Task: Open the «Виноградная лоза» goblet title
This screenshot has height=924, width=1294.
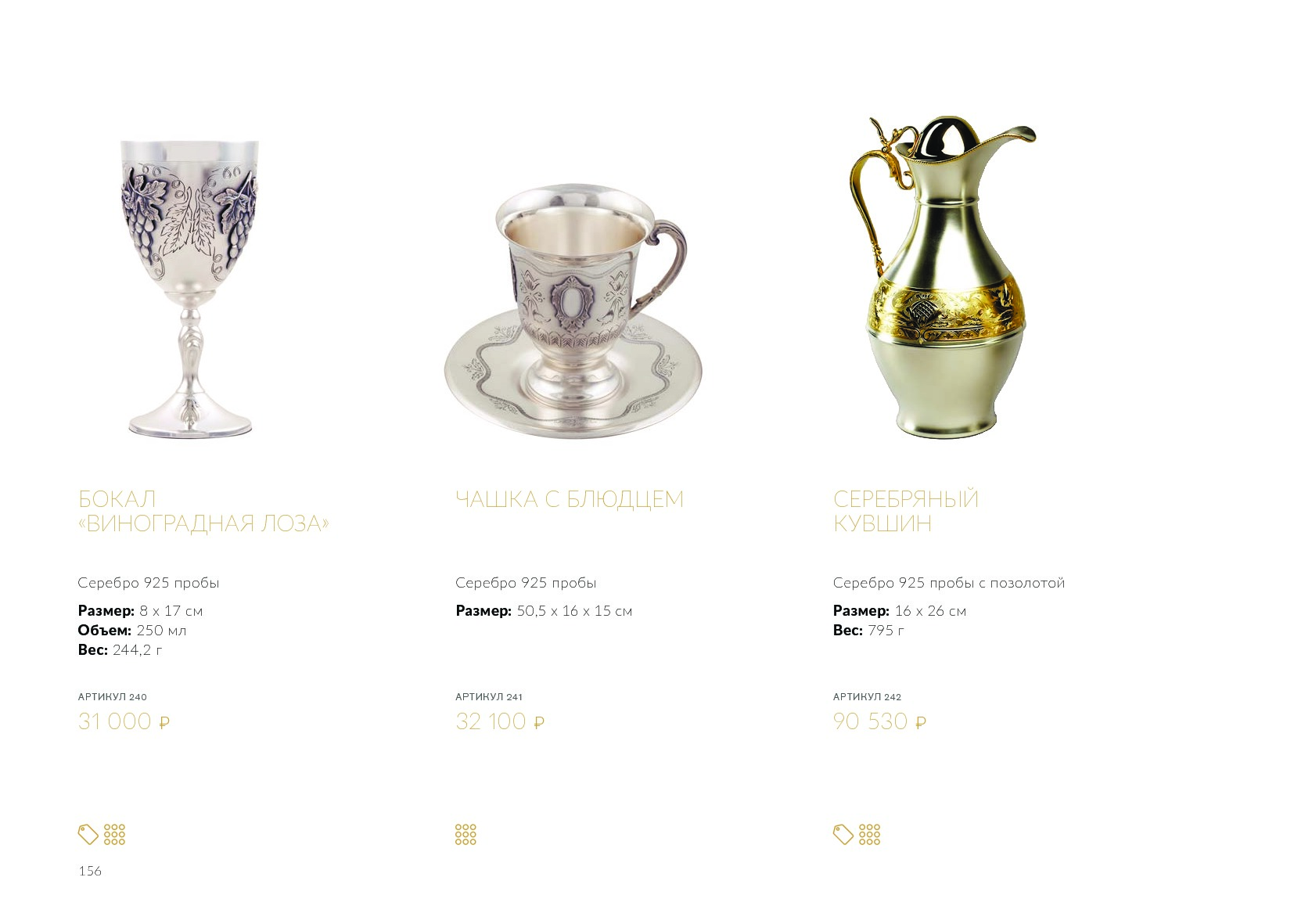Action: click(203, 511)
